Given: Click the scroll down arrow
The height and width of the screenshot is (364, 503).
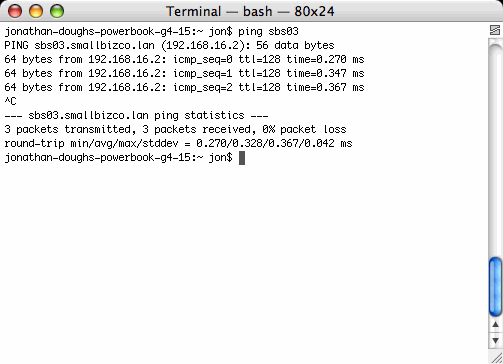Looking at the screenshot, I should tap(495, 341).
